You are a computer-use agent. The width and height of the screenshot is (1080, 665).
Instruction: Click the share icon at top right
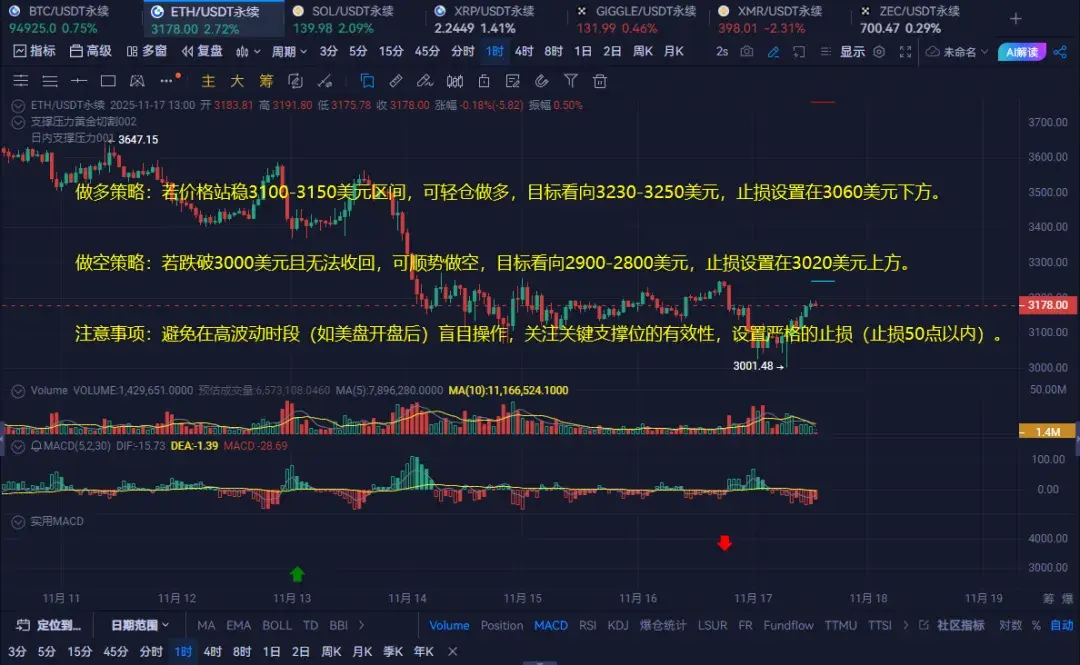[1060, 52]
